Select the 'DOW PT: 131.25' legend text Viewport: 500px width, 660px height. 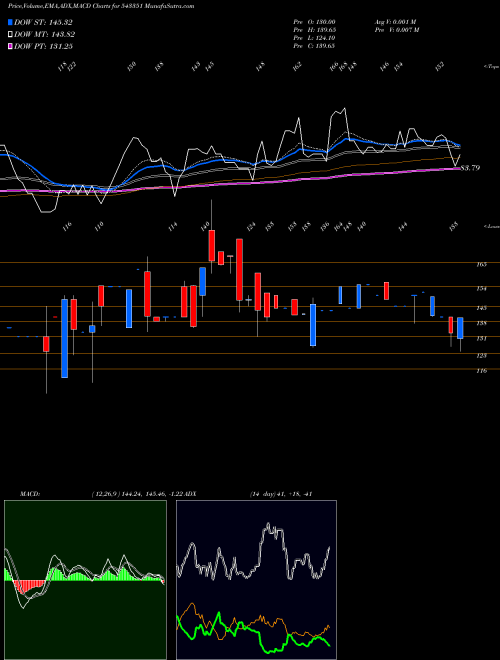(43, 46)
